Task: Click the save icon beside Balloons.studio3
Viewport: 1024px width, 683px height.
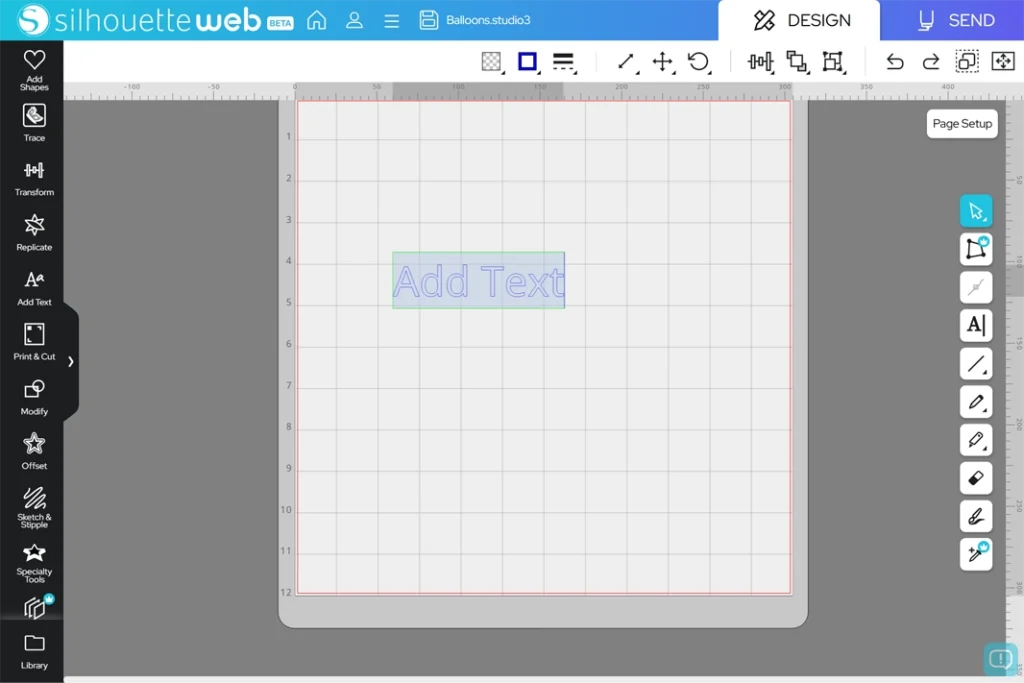Action: tap(429, 20)
